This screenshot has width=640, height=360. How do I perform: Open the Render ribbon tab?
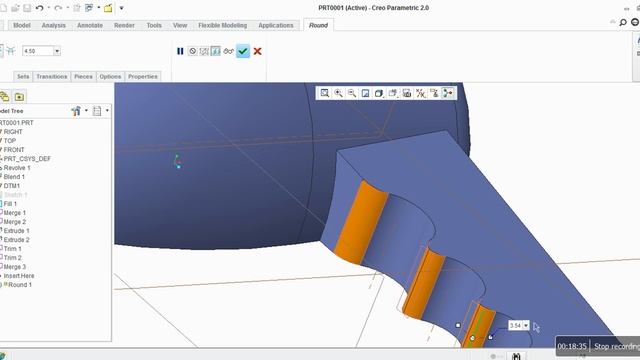tap(124, 25)
